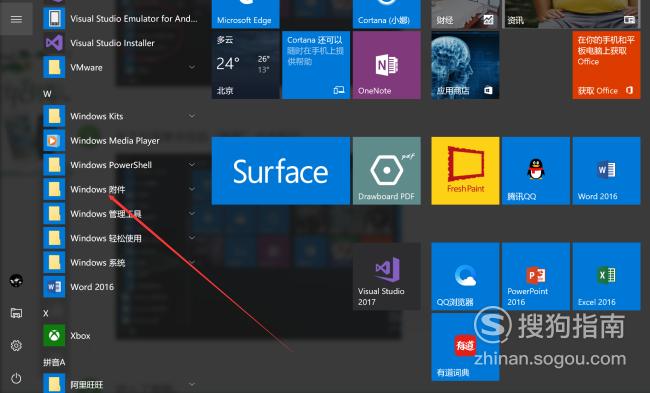Expand Windows 附件 chevron
Viewport: 650px width, 393px height.
click(192, 189)
